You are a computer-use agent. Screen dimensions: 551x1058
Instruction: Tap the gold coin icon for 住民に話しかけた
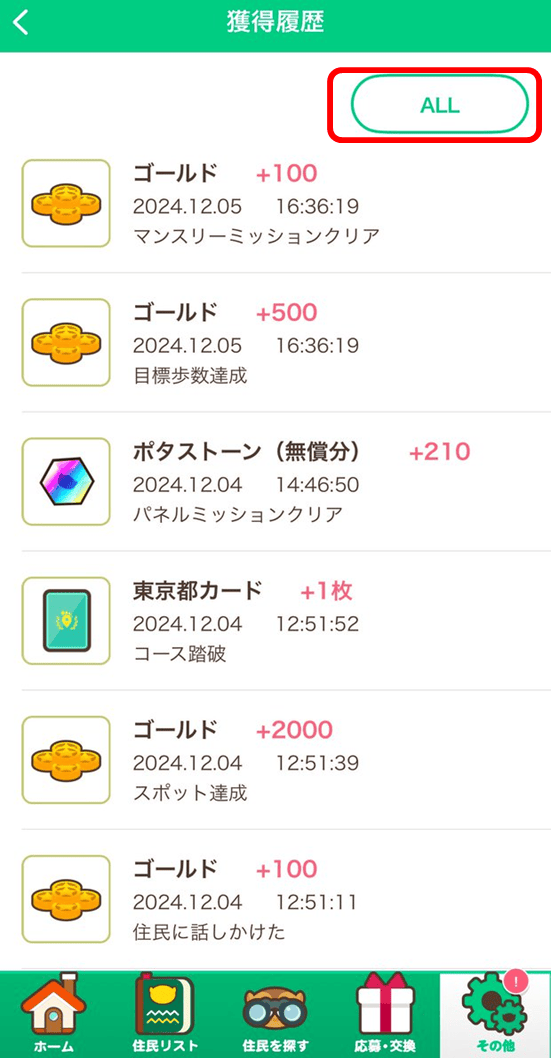66,899
